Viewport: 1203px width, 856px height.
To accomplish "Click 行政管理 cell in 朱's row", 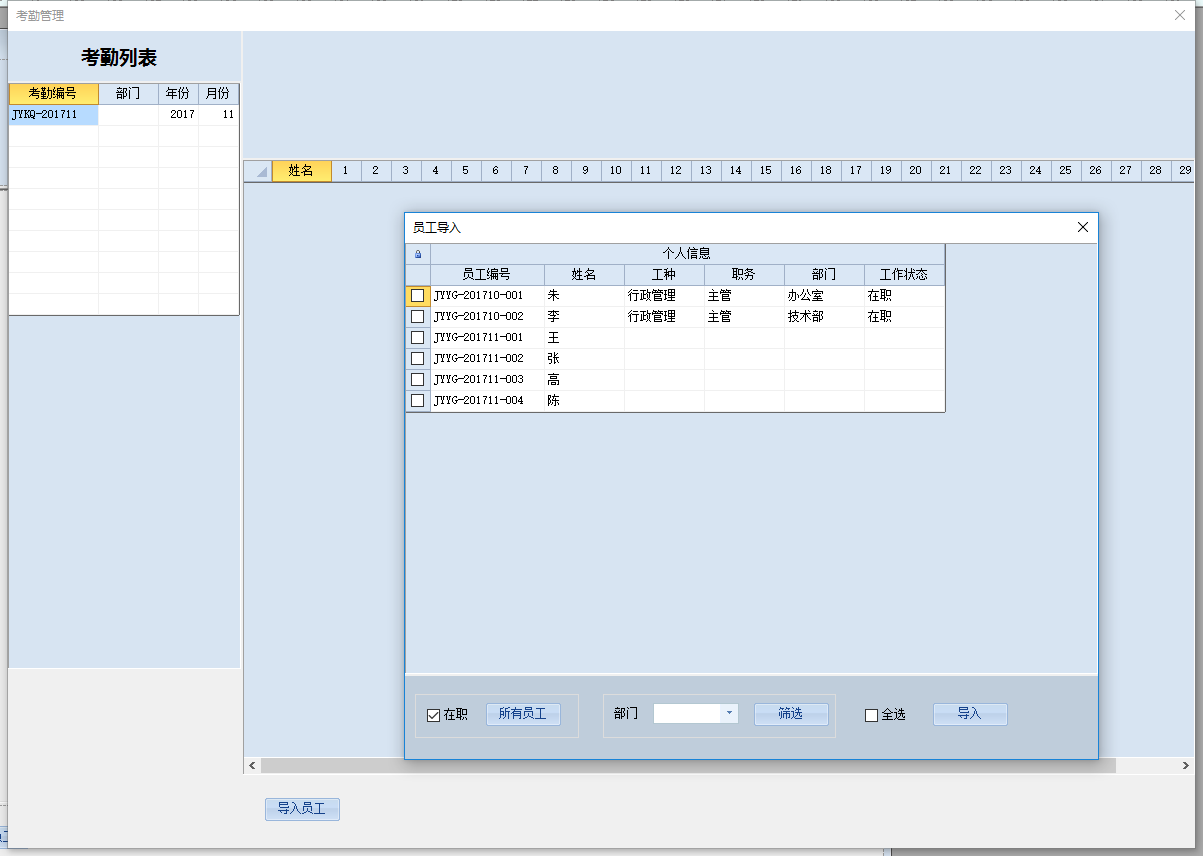I will pos(664,296).
